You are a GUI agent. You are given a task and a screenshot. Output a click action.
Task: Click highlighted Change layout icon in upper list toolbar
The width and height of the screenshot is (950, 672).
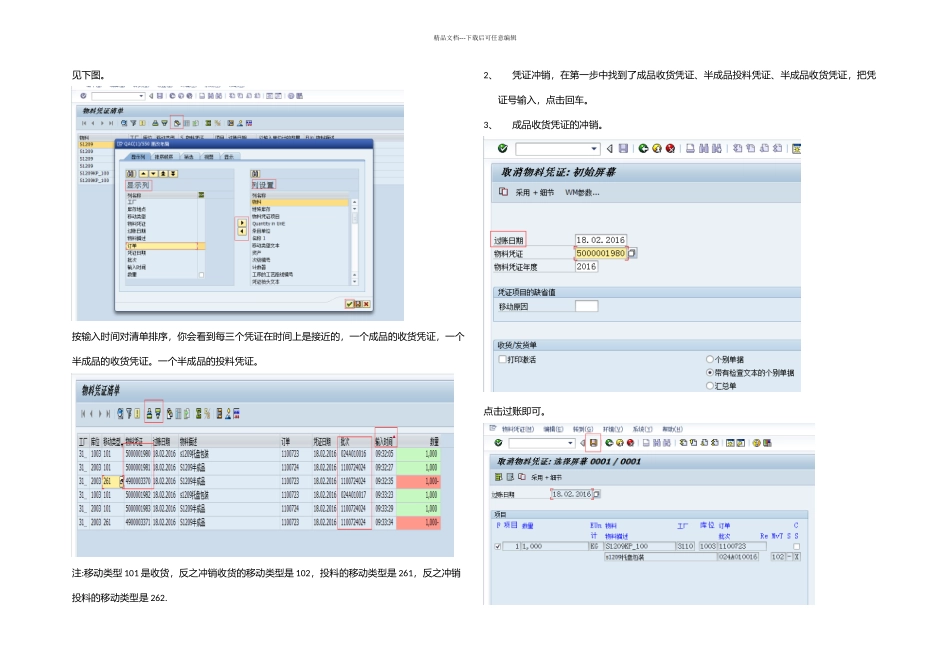tap(177, 123)
